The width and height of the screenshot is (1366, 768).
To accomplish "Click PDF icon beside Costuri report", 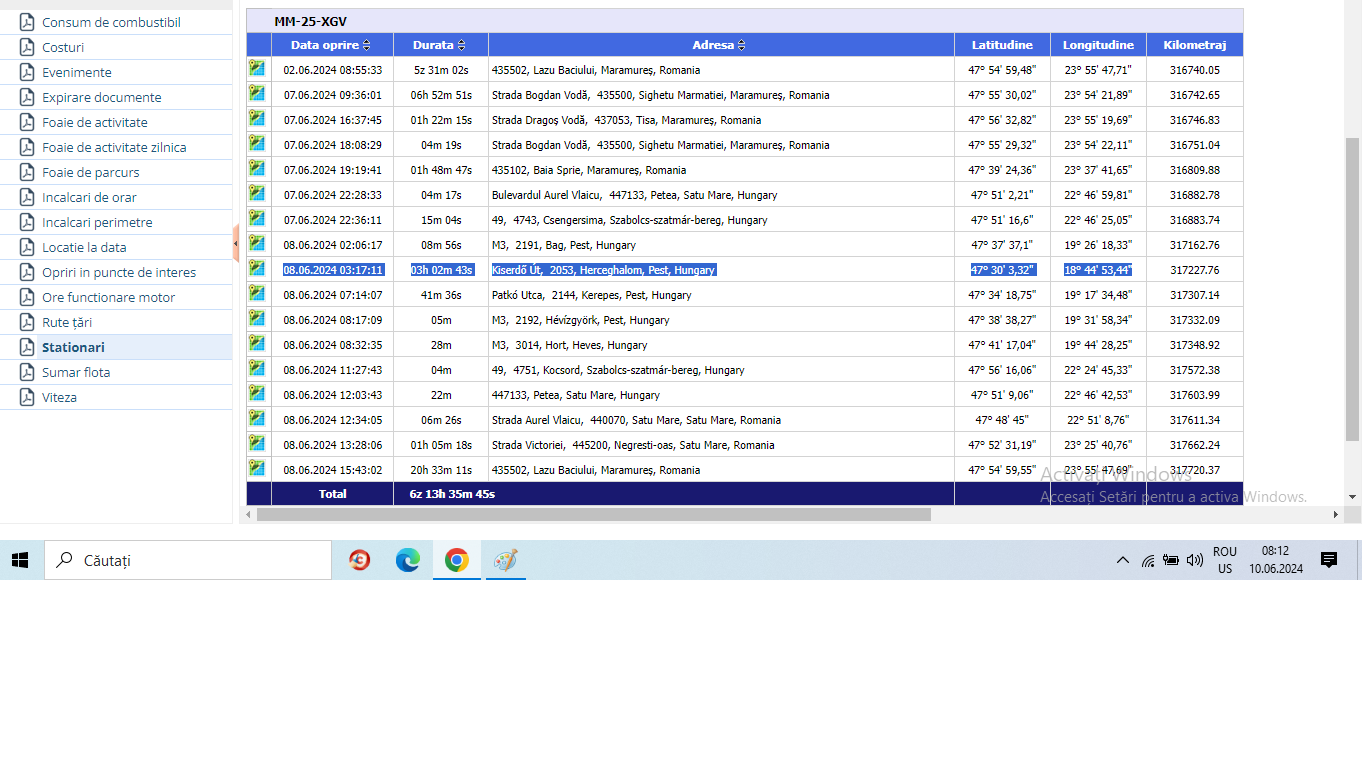I will [26, 47].
